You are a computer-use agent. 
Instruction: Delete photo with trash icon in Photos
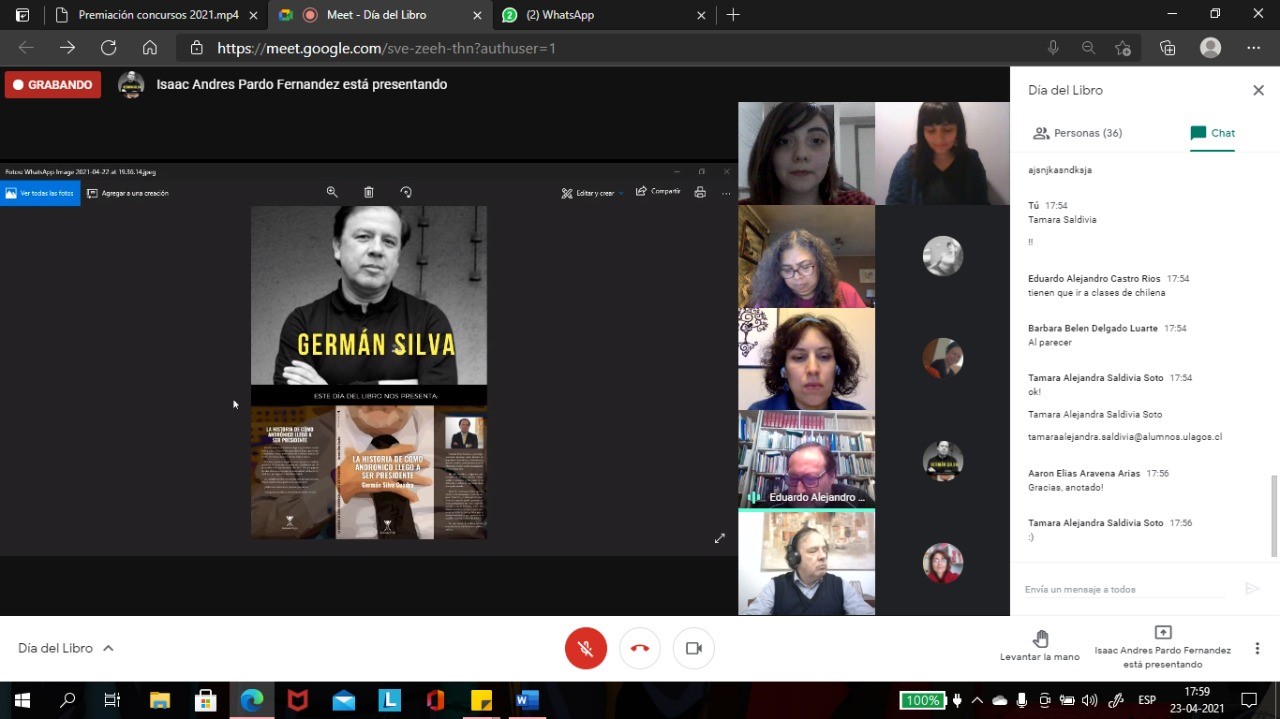click(368, 192)
